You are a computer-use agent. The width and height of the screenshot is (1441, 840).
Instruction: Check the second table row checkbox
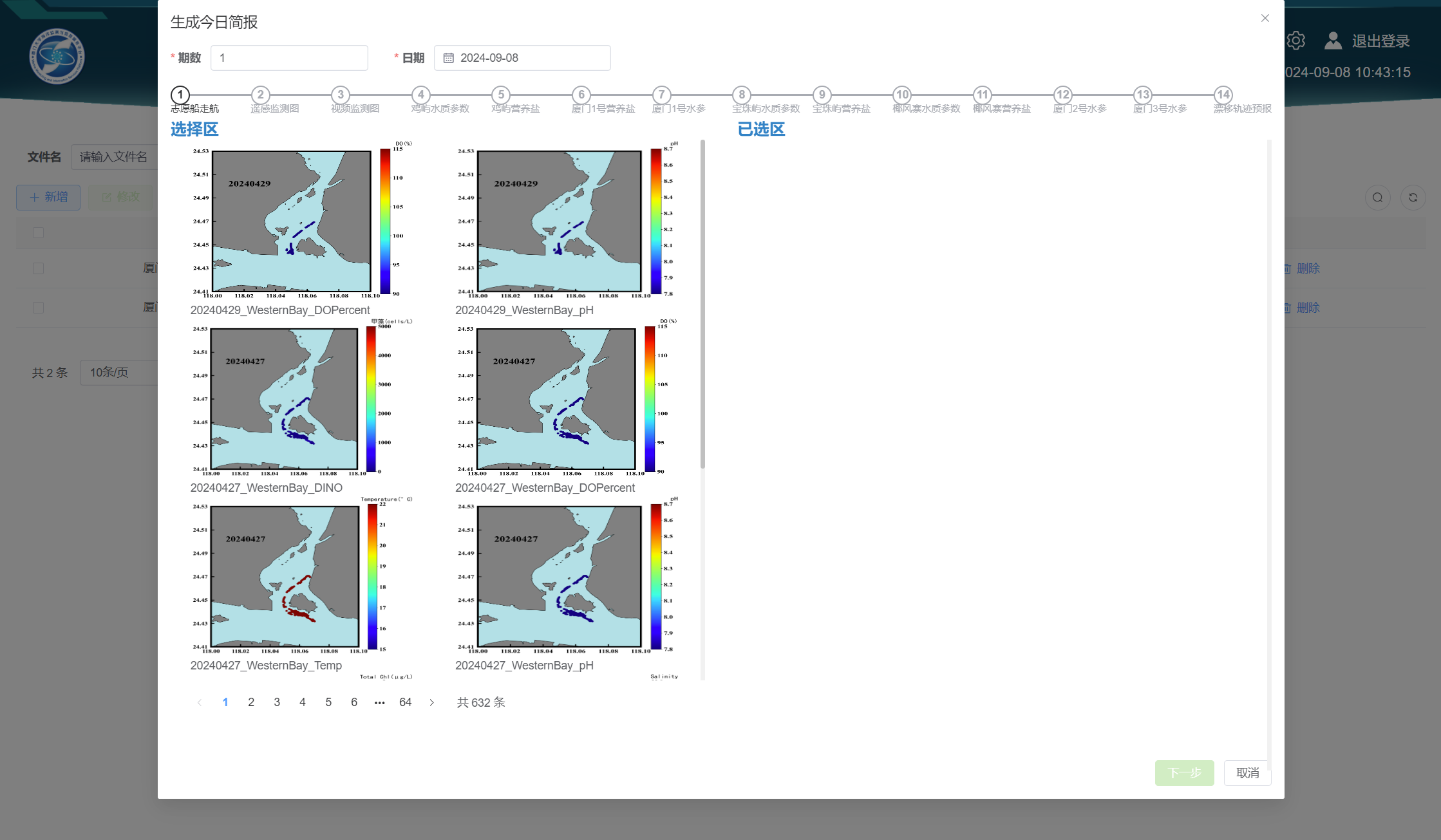(x=39, y=308)
